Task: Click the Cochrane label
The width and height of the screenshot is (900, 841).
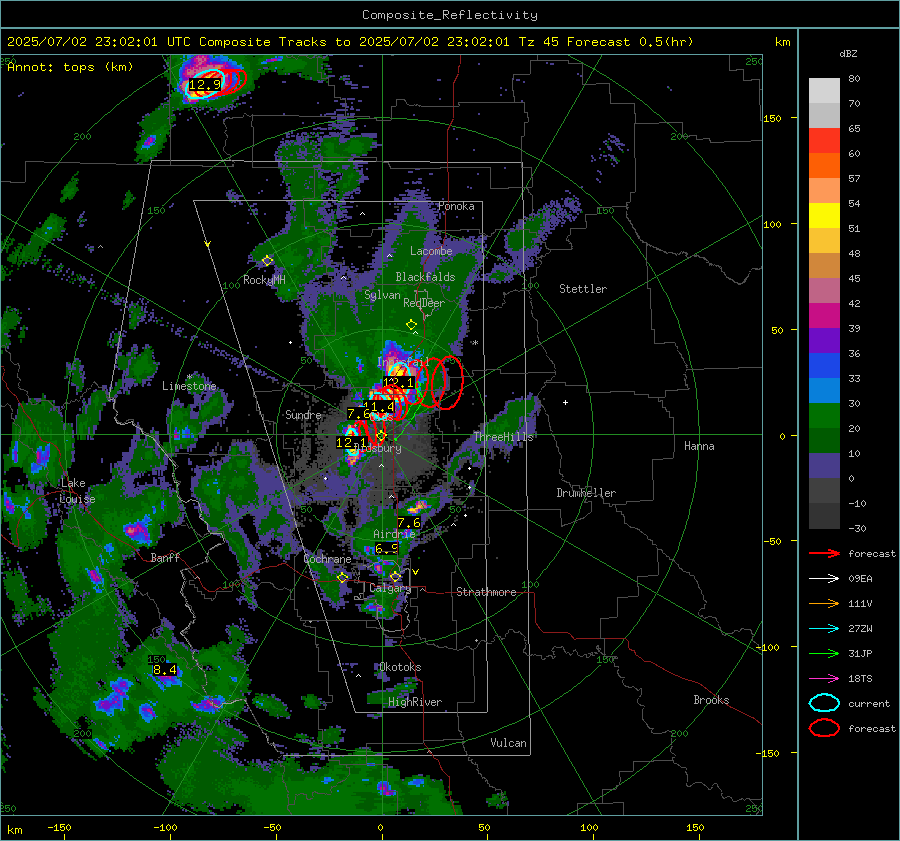Action: click(327, 559)
